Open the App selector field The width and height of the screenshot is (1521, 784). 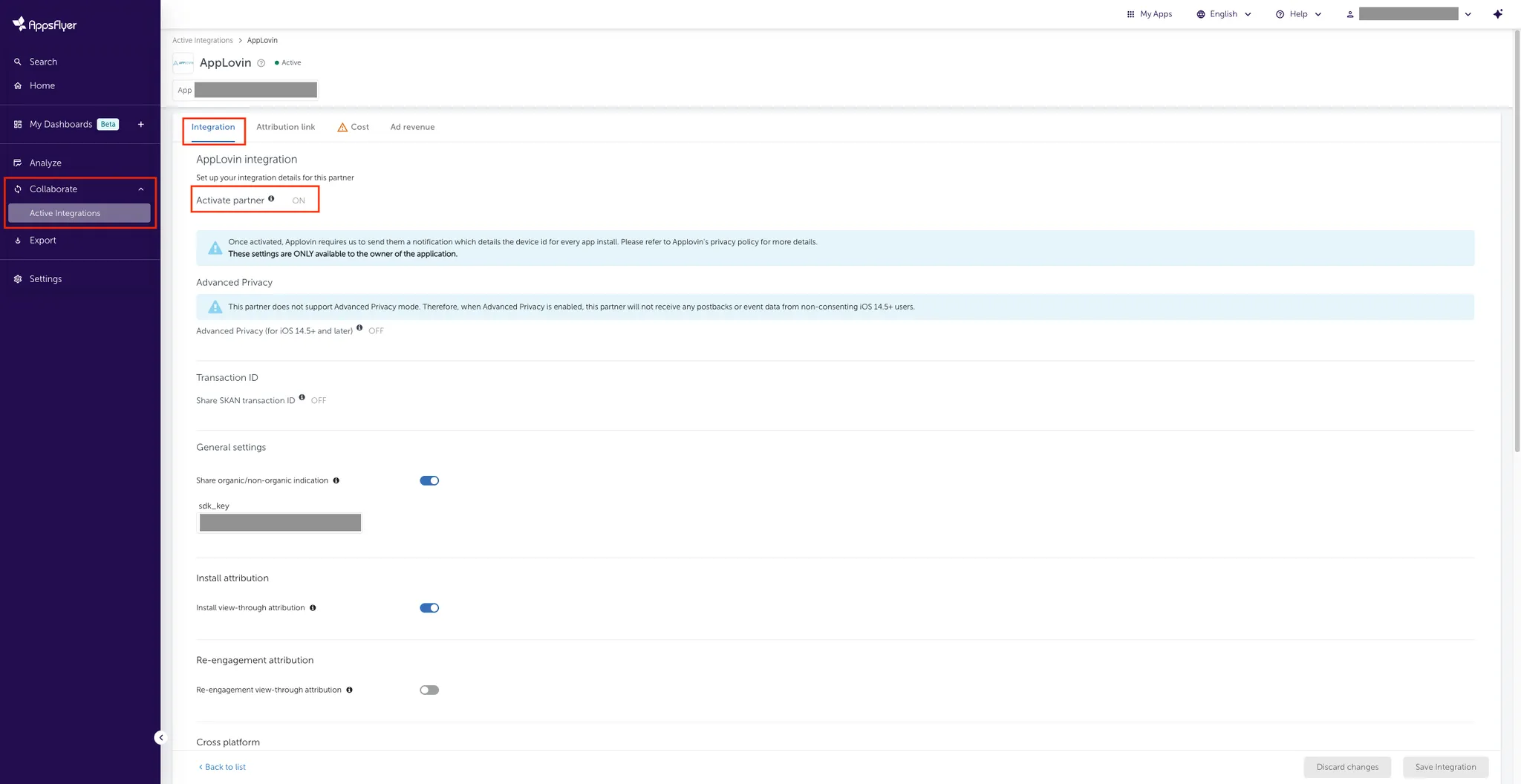(x=246, y=90)
